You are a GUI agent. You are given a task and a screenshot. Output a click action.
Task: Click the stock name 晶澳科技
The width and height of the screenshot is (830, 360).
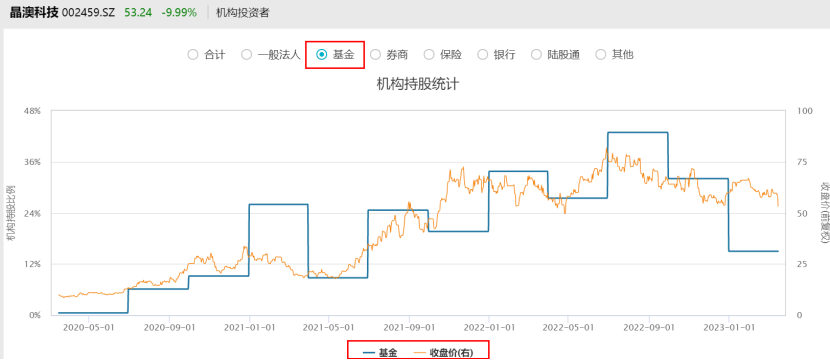(34, 13)
